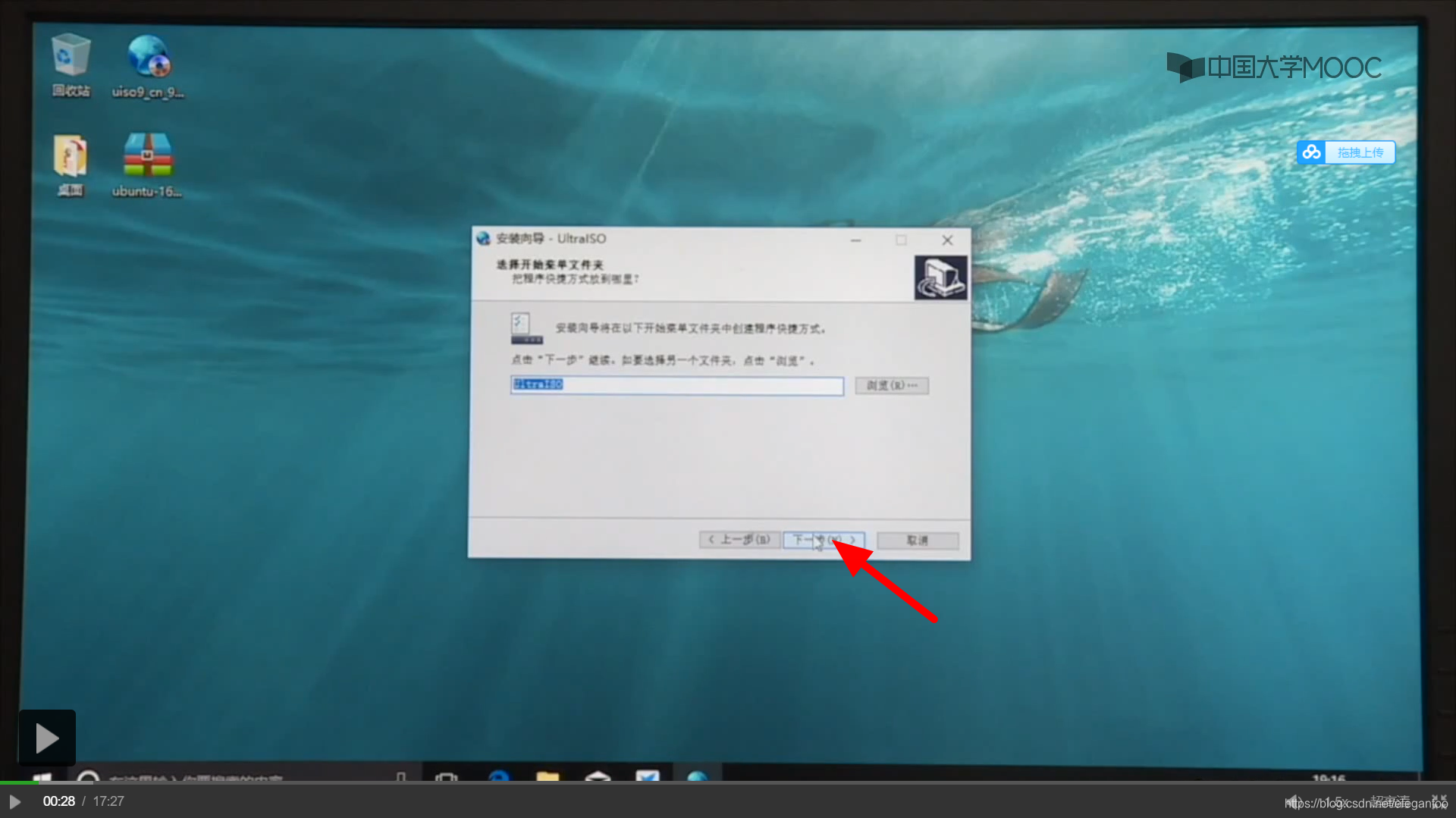Select the ubuntu-16 archive desktop icon
1456x818 pixels.
coord(147,165)
